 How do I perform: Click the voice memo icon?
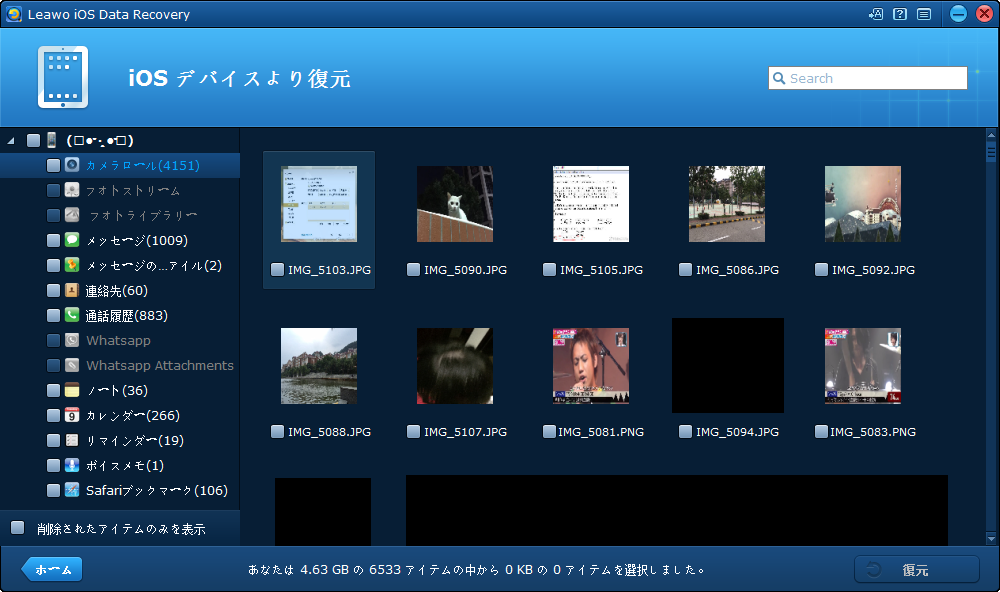click(x=72, y=465)
